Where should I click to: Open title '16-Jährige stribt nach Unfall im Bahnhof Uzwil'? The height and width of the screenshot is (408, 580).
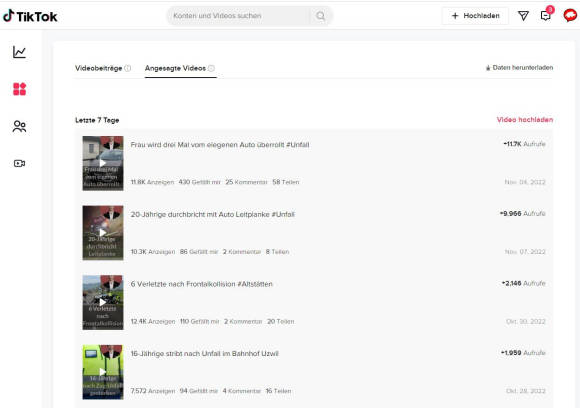coord(205,353)
